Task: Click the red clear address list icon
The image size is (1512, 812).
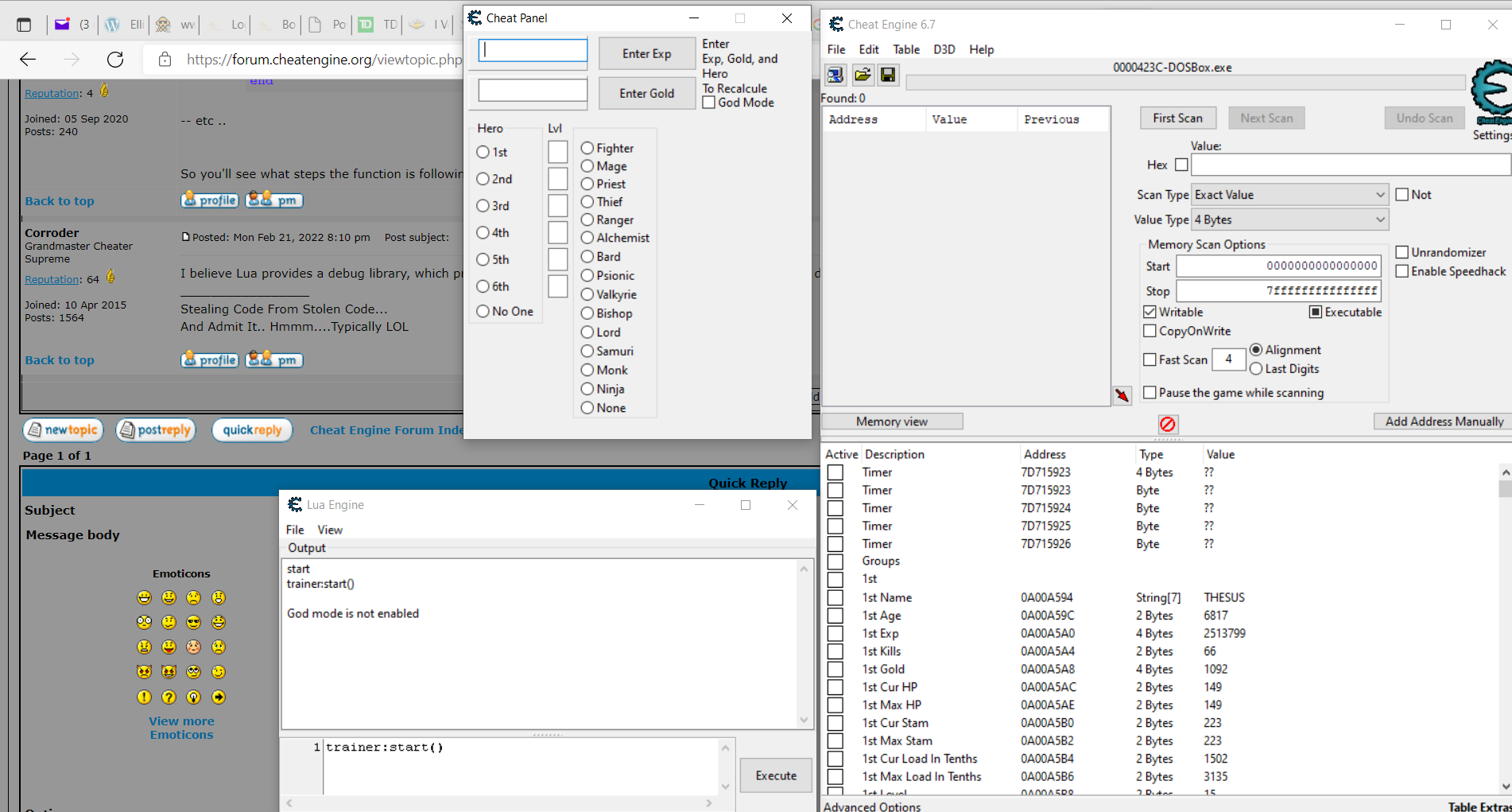Action: click(1167, 424)
